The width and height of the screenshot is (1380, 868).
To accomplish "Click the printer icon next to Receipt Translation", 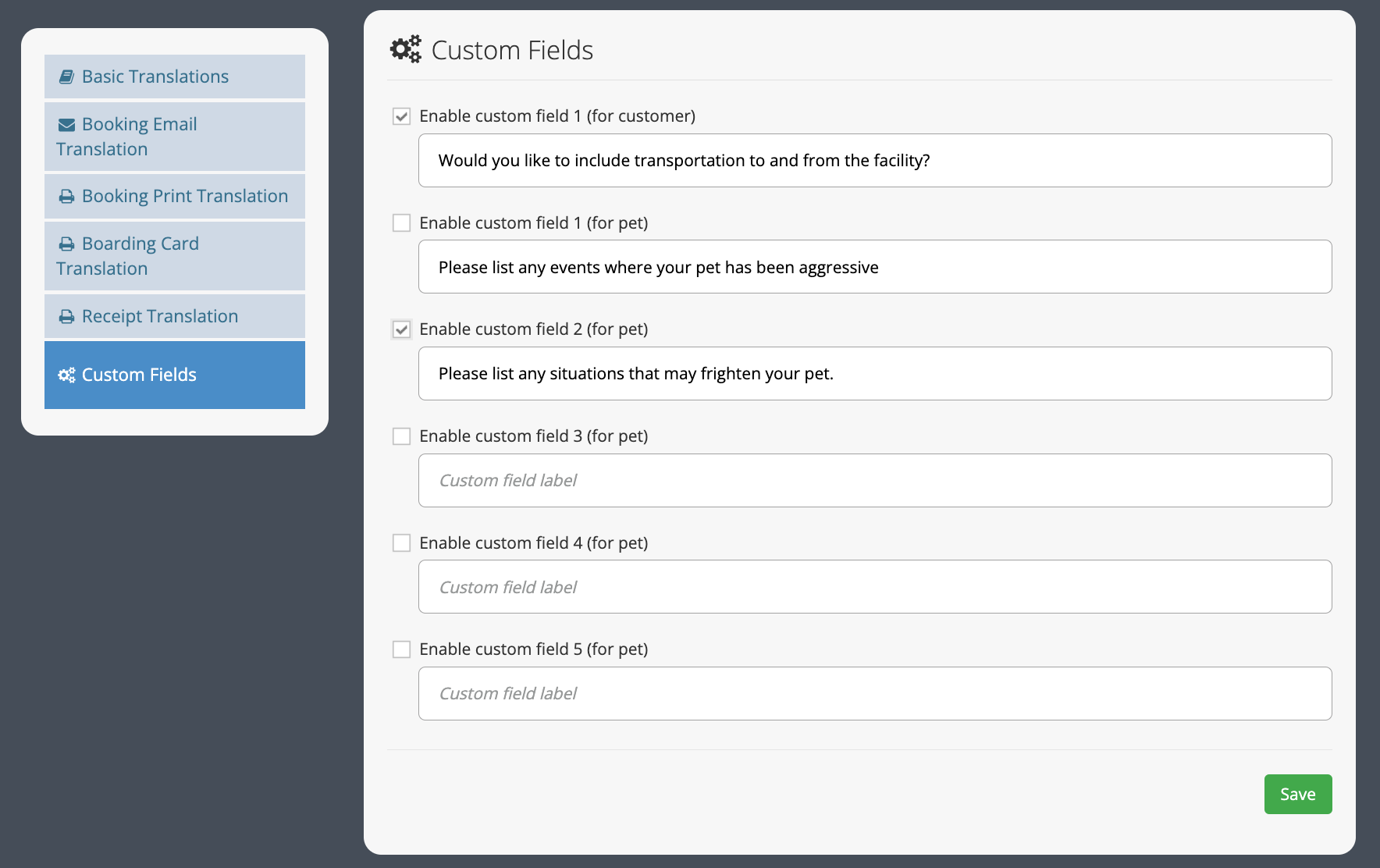I will (x=67, y=317).
